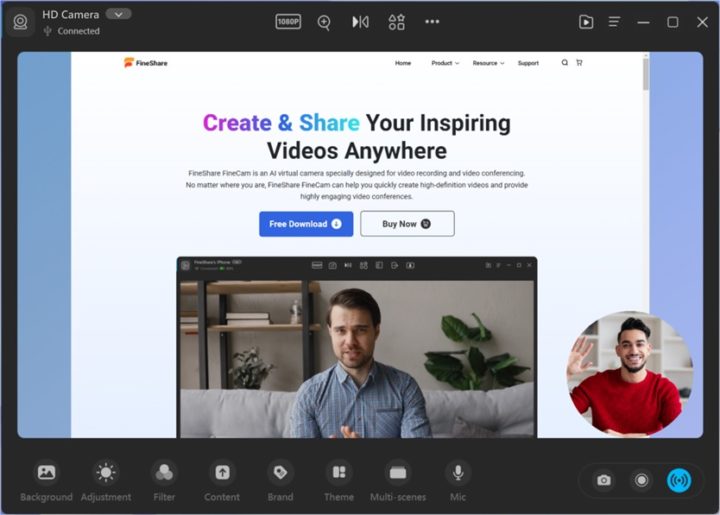Expand the HD Camera source dropdown
Viewport: 720px width, 515px height.
coord(118,14)
